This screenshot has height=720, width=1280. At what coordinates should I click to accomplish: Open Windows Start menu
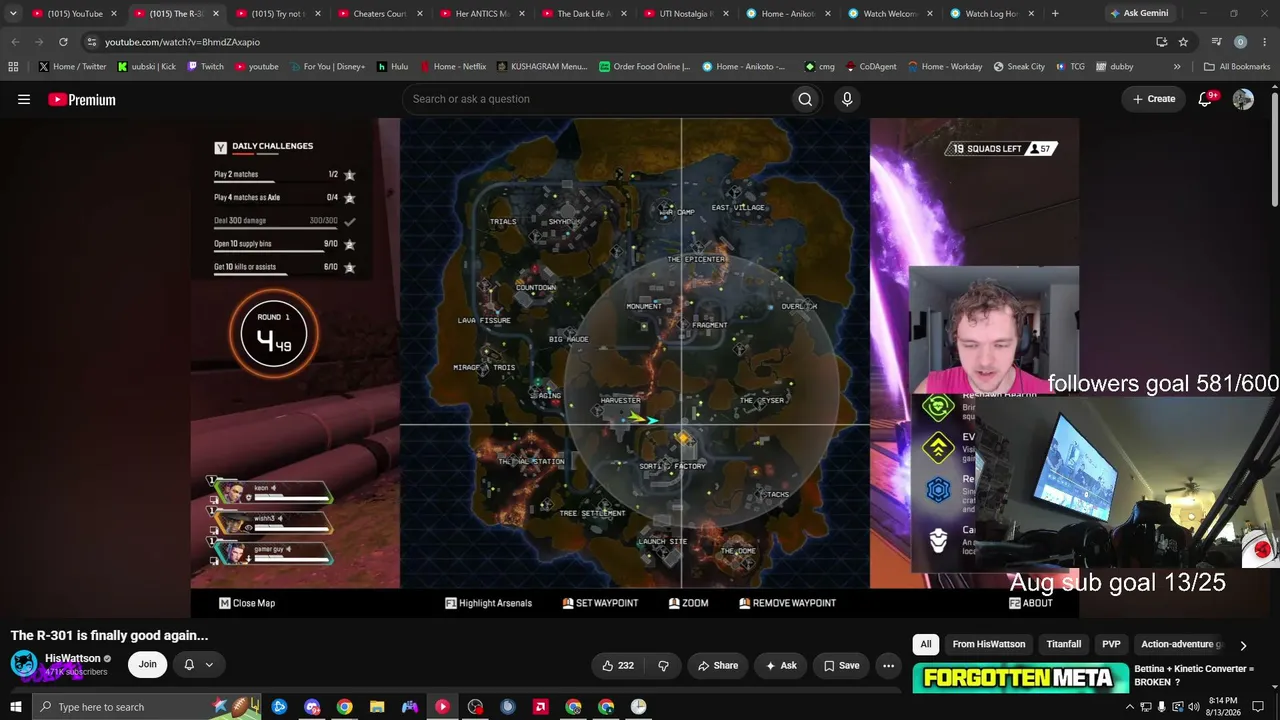tap(16, 707)
